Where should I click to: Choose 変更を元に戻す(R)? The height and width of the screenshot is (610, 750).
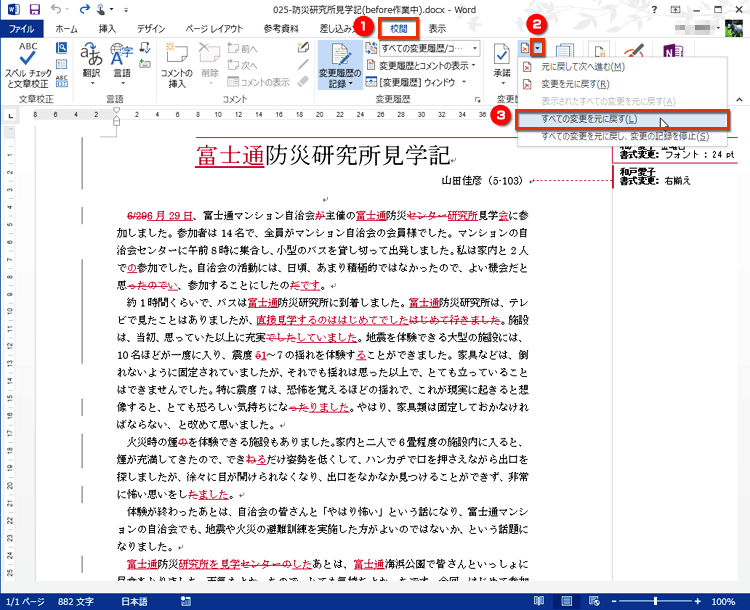623,84
